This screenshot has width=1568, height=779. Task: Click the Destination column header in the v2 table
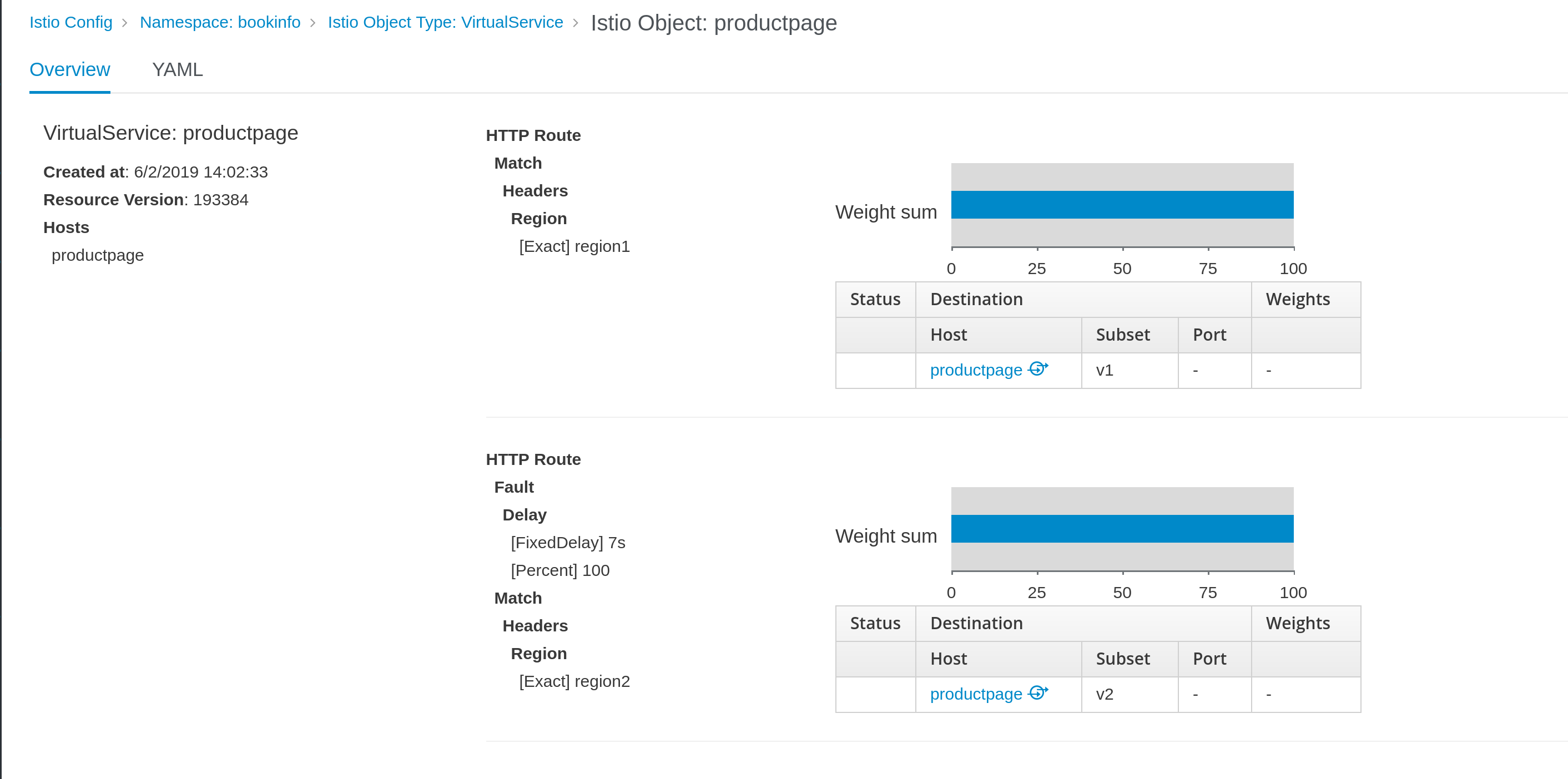[x=1083, y=623]
